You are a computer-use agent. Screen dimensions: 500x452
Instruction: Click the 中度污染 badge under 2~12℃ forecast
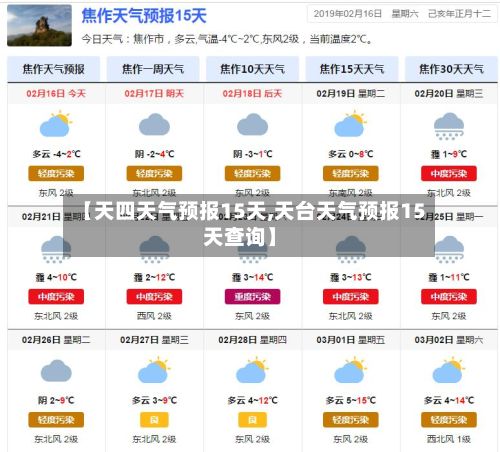154,297
